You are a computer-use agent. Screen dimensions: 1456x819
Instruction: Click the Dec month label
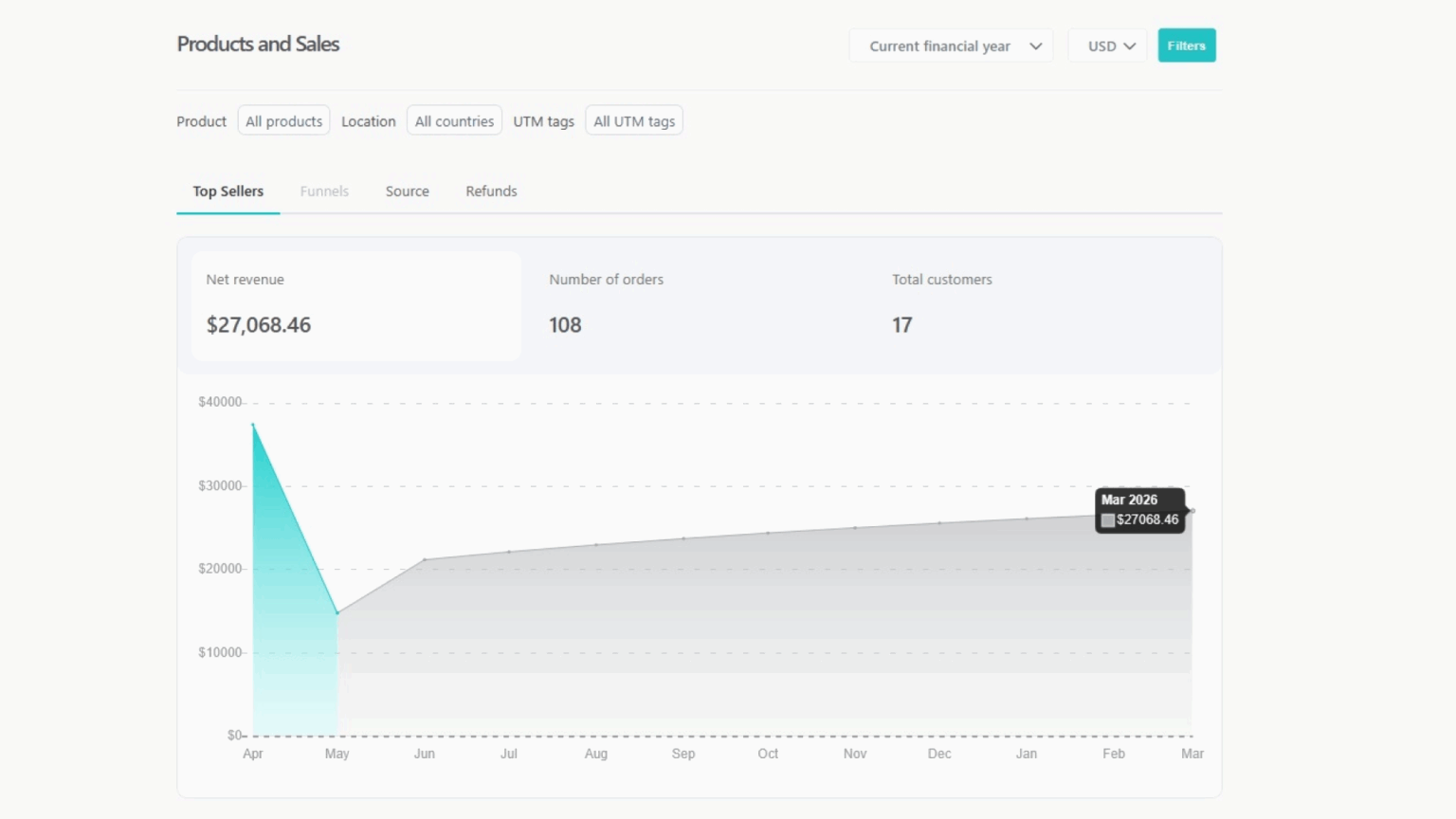point(939,754)
